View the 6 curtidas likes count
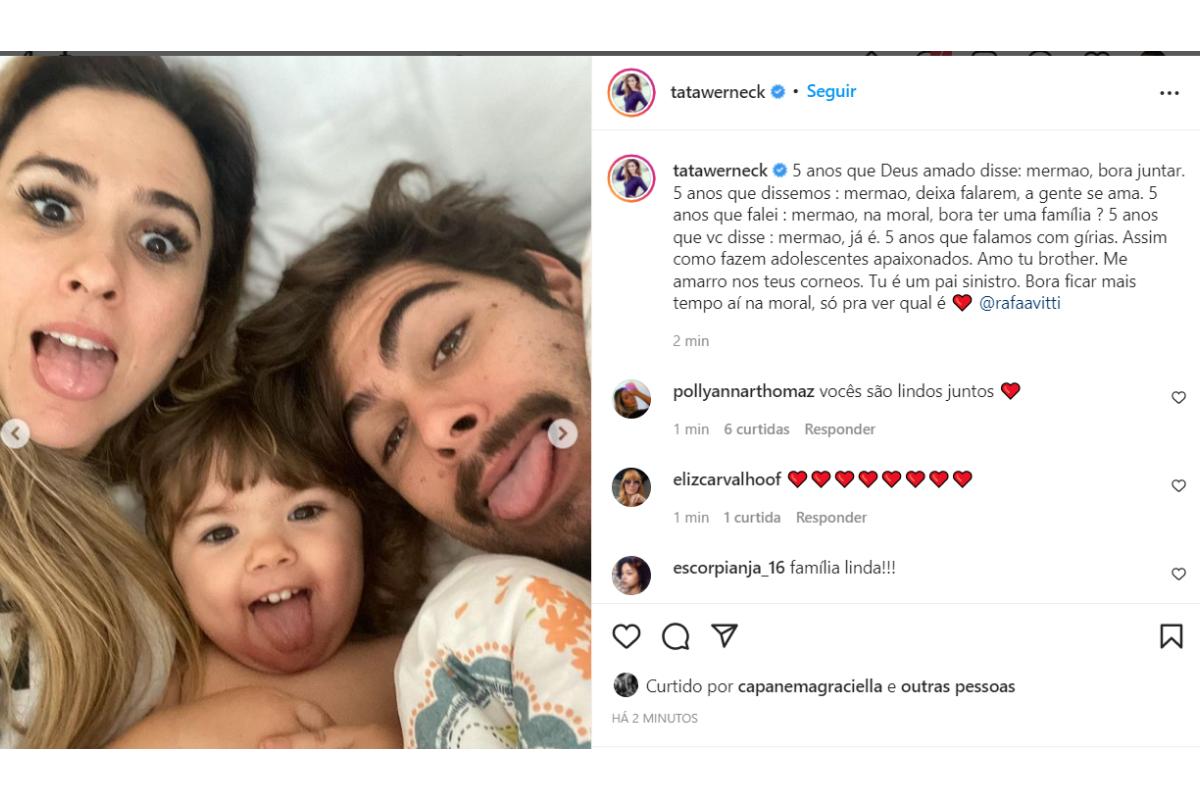 (757, 429)
